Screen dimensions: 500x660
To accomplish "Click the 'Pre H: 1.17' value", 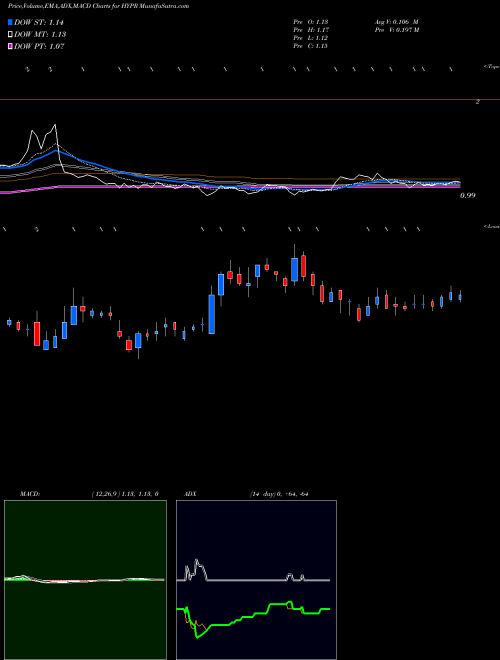I will pos(311,30).
